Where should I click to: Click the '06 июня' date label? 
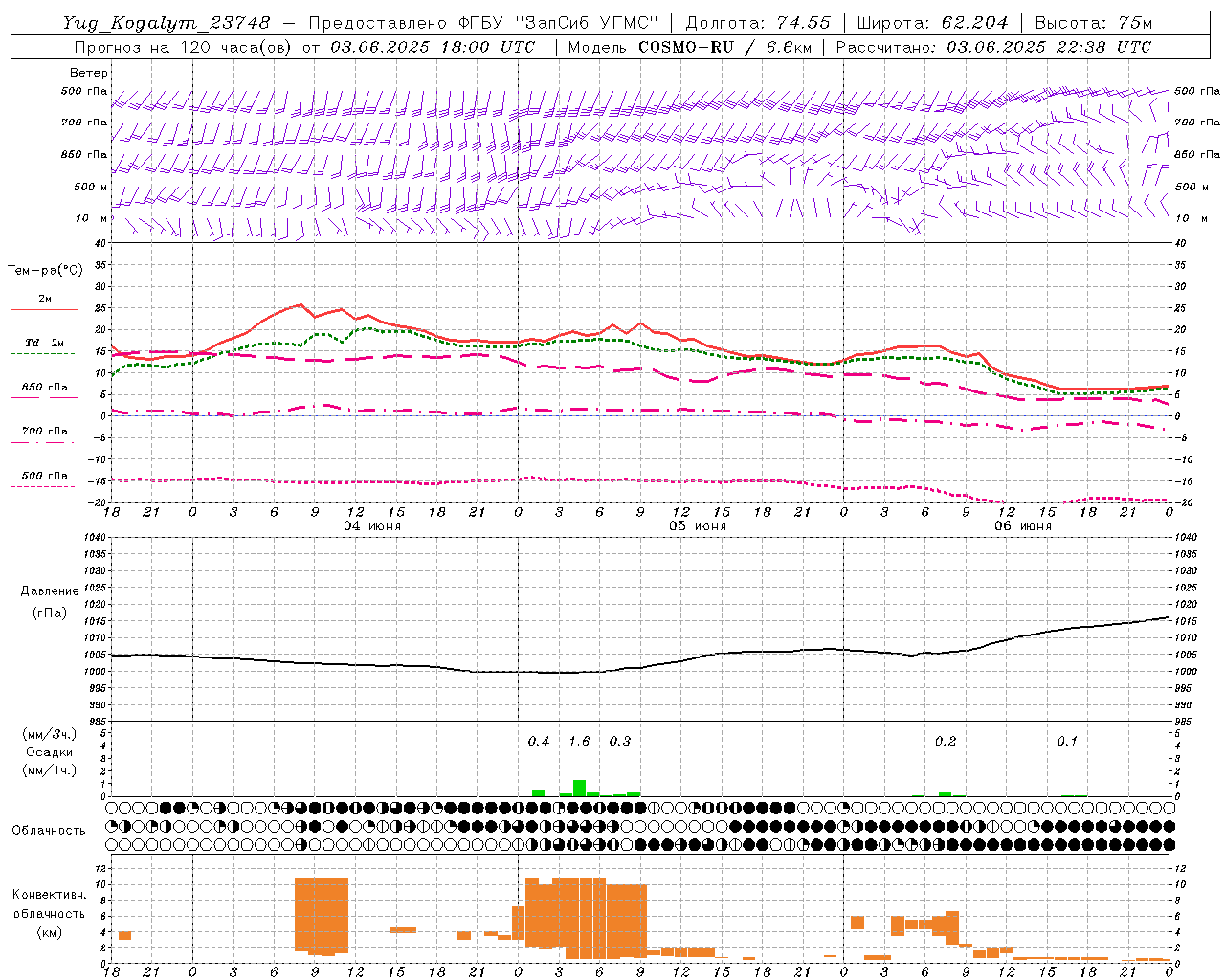[x=1022, y=526]
